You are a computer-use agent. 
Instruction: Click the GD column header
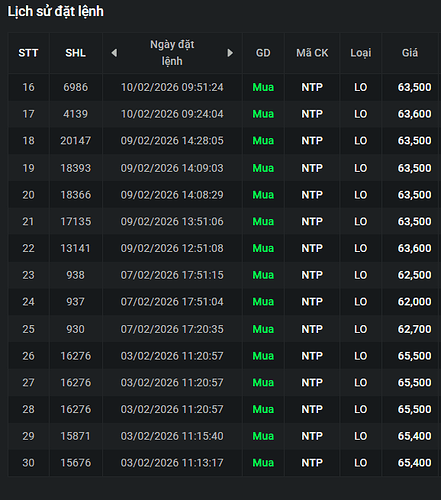tap(263, 53)
